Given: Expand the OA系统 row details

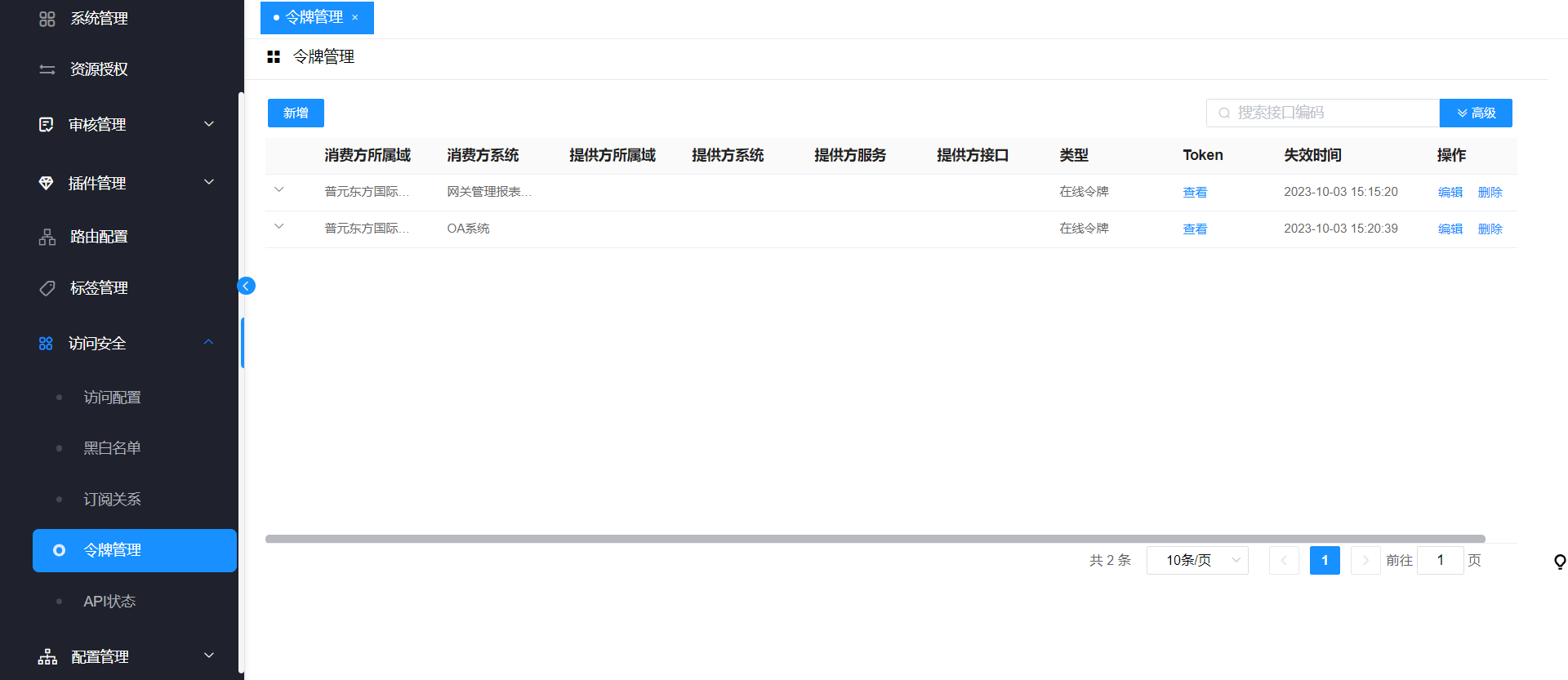Looking at the screenshot, I should [x=279, y=227].
